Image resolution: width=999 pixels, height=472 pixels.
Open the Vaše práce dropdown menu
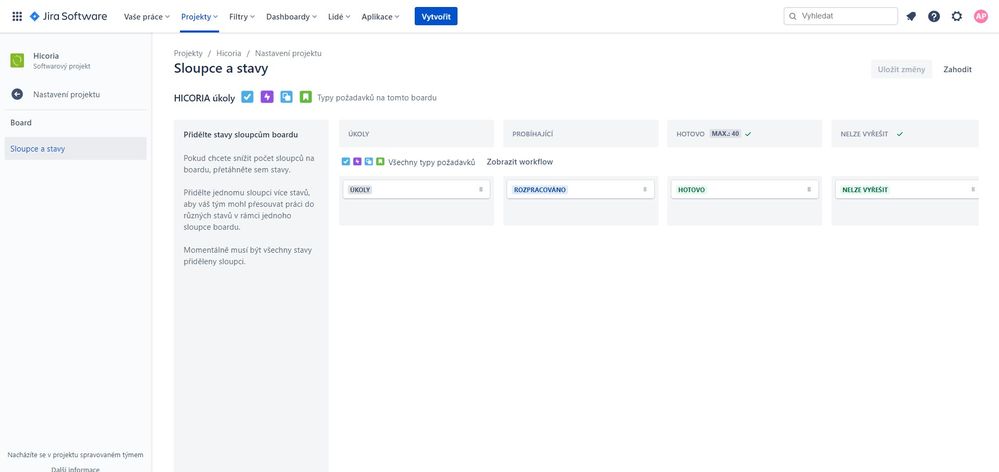click(x=147, y=17)
